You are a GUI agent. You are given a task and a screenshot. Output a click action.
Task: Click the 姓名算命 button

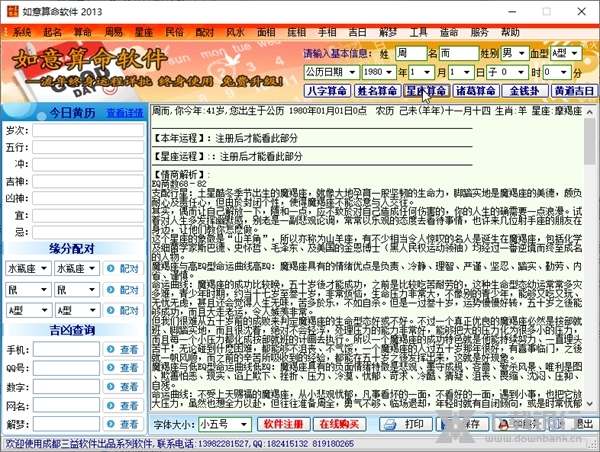coord(377,91)
